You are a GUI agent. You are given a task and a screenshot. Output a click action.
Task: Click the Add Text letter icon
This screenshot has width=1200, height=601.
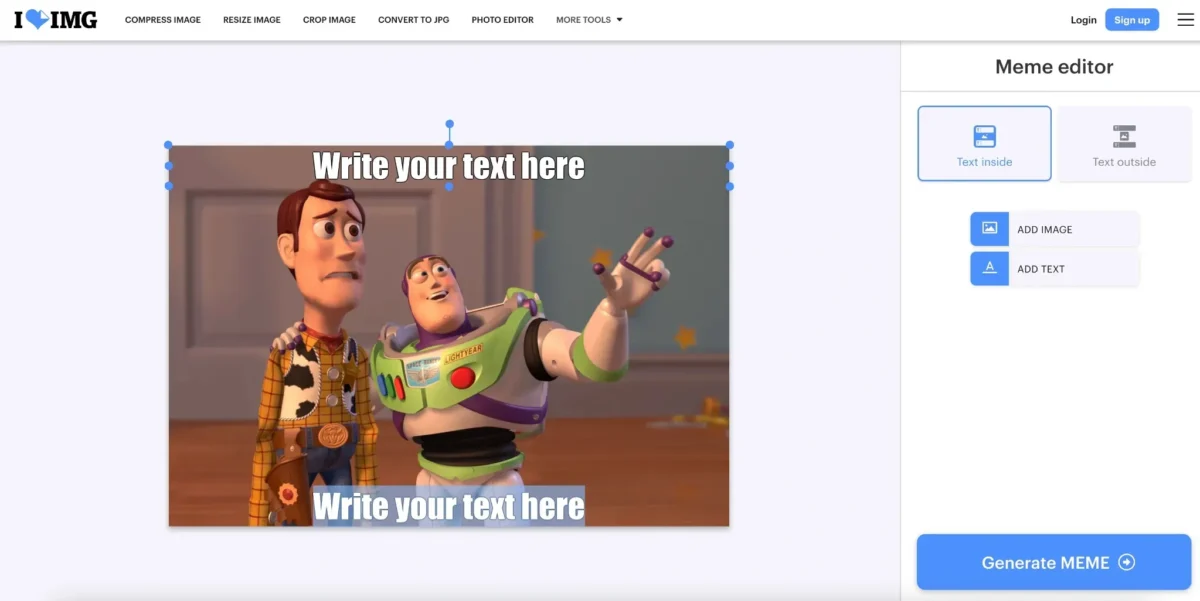989,268
